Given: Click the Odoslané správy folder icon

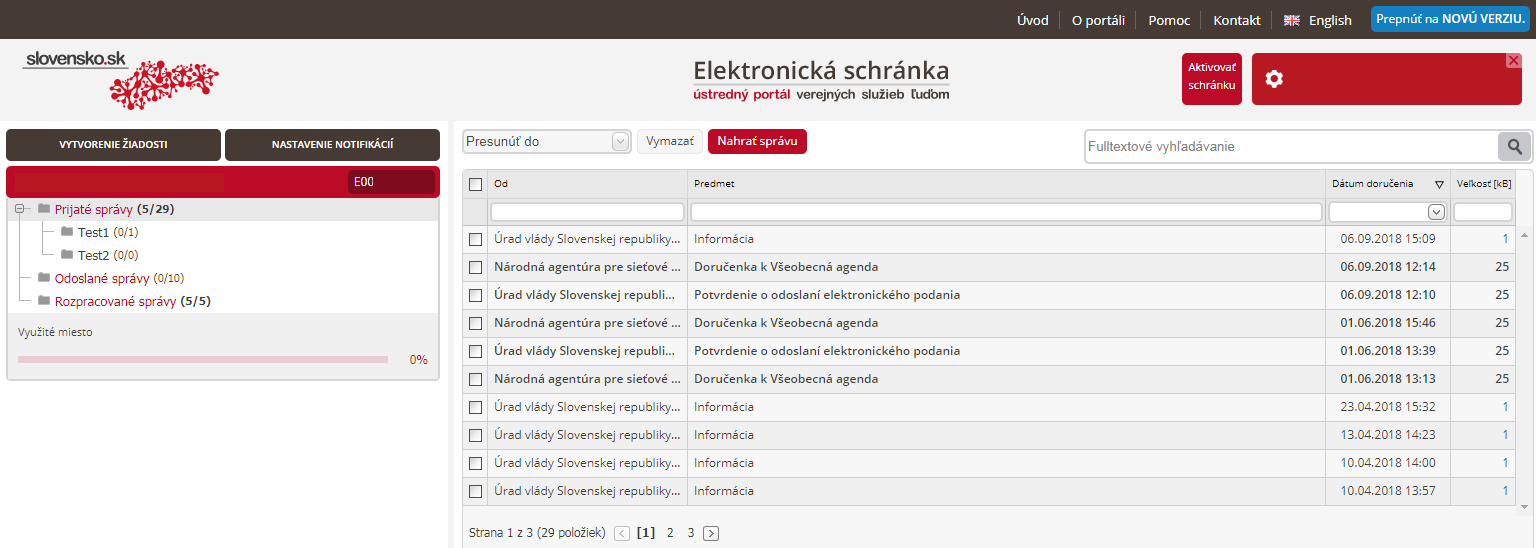Looking at the screenshot, I should 44,278.
